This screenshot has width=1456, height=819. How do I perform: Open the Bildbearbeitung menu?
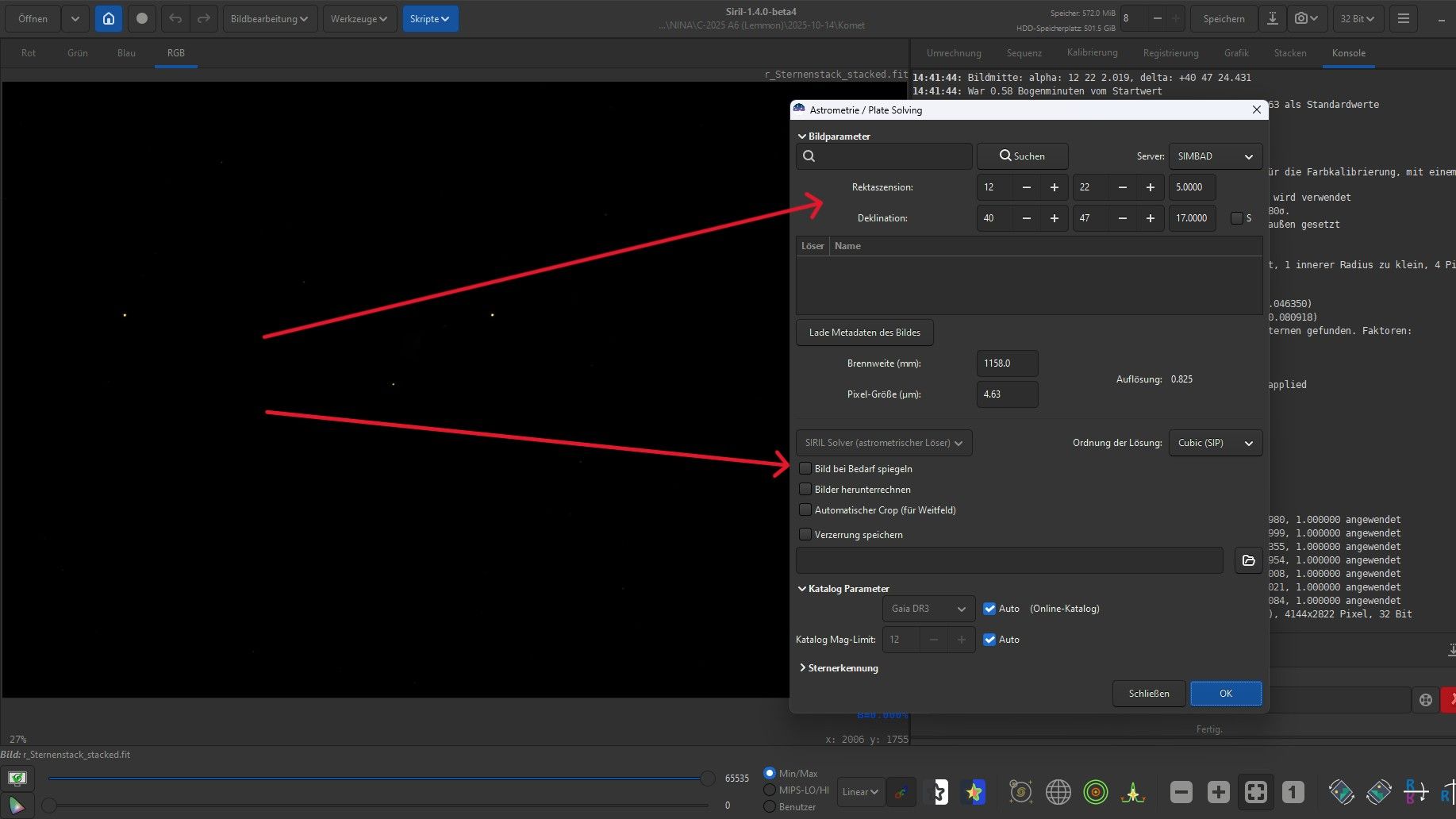pyautogui.click(x=270, y=18)
